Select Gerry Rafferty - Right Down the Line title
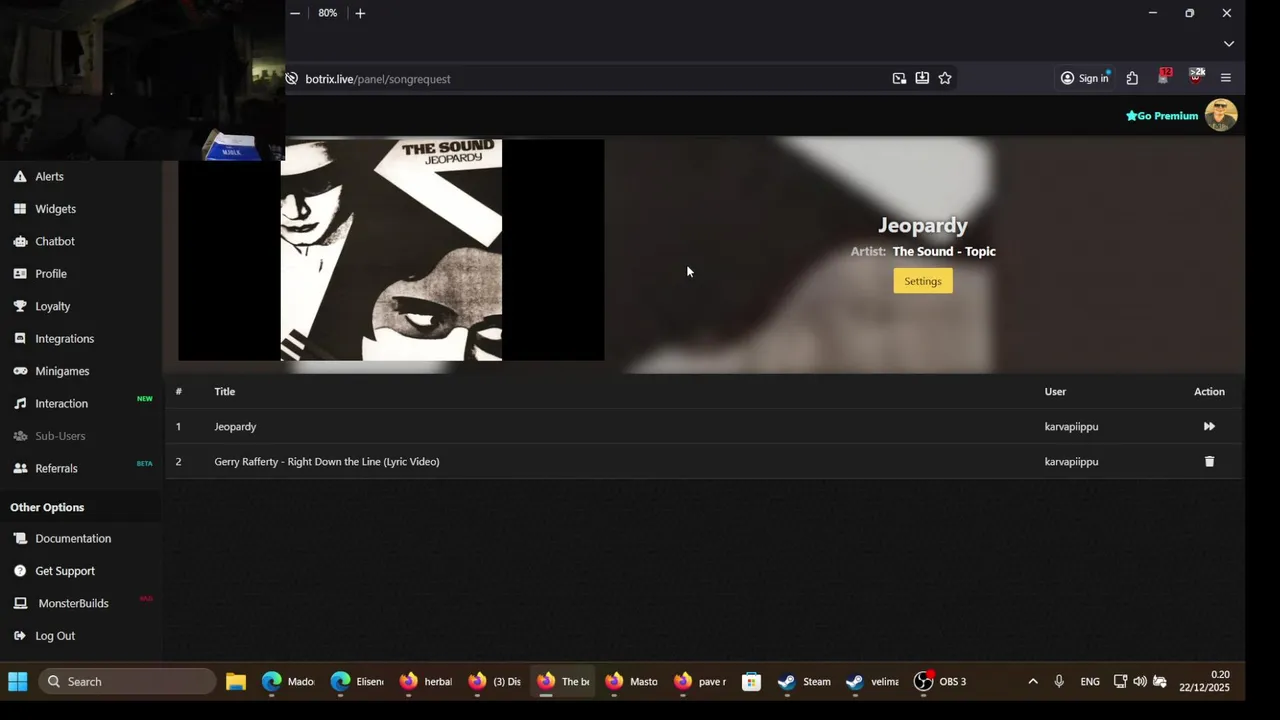The height and width of the screenshot is (720, 1280). click(x=327, y=462)
